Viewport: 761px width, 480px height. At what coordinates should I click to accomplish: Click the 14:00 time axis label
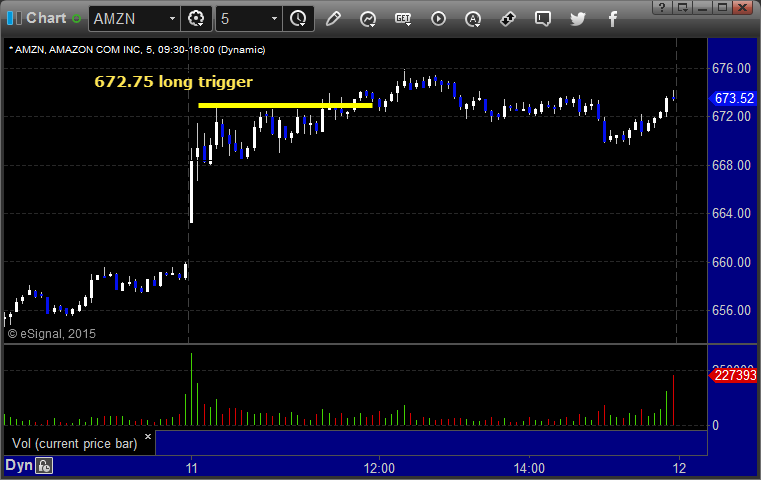(529, 468)
